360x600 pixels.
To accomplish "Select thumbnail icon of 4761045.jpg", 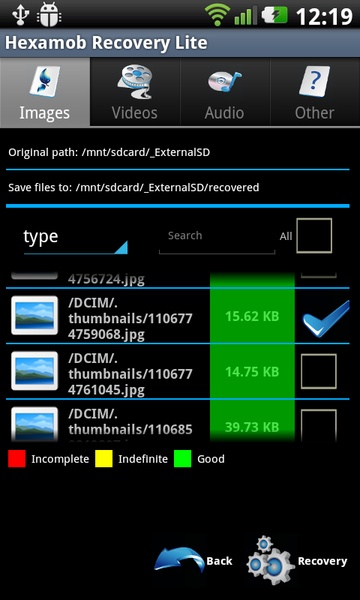I will point(34,371).
